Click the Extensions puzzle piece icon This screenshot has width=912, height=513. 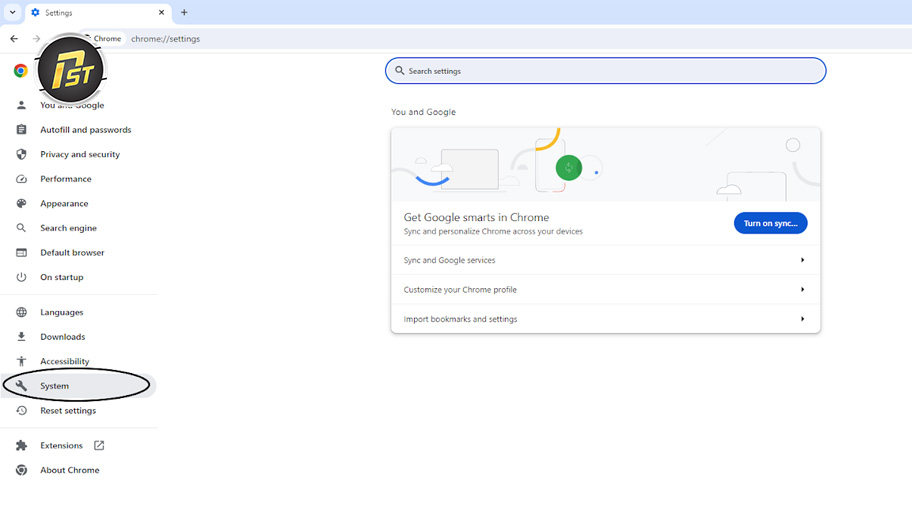pos(22,446)
